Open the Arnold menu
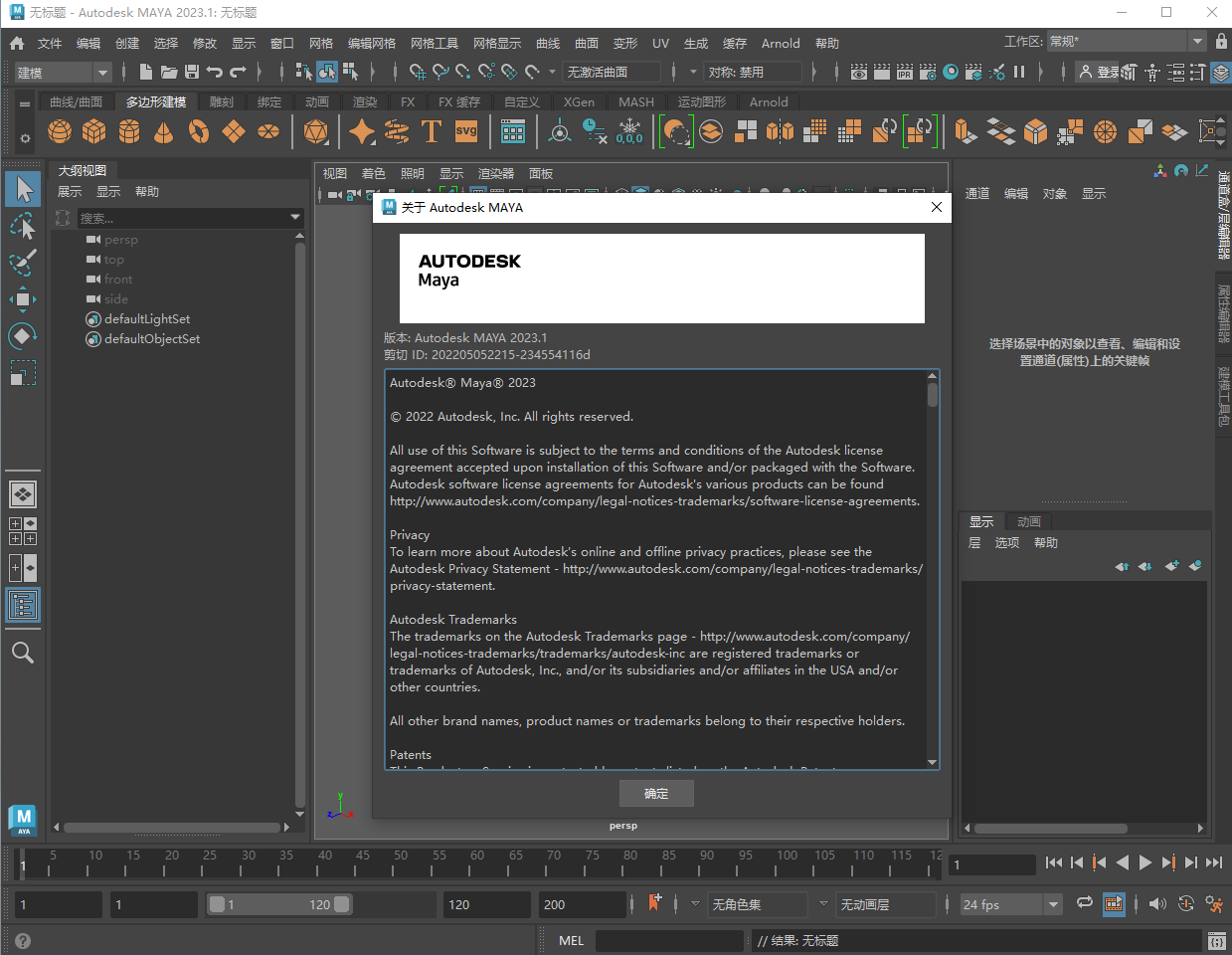1232x955 pixels. (781, 44)
